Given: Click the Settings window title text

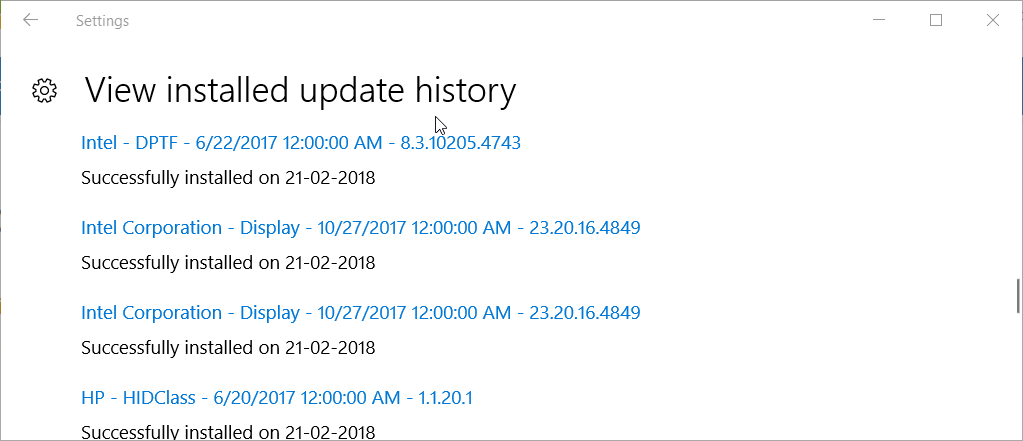Looking at the screenshot, I should click(102, 20).
